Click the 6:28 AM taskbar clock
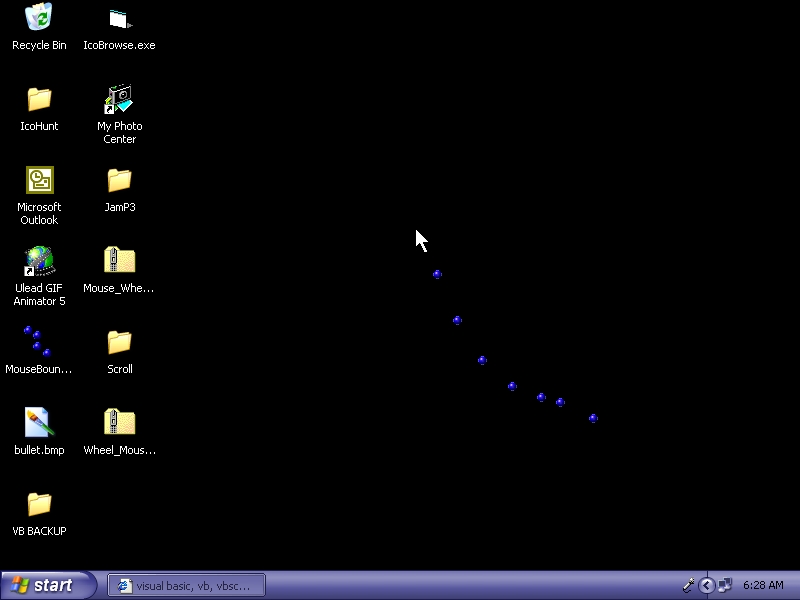 click(763, 585)
